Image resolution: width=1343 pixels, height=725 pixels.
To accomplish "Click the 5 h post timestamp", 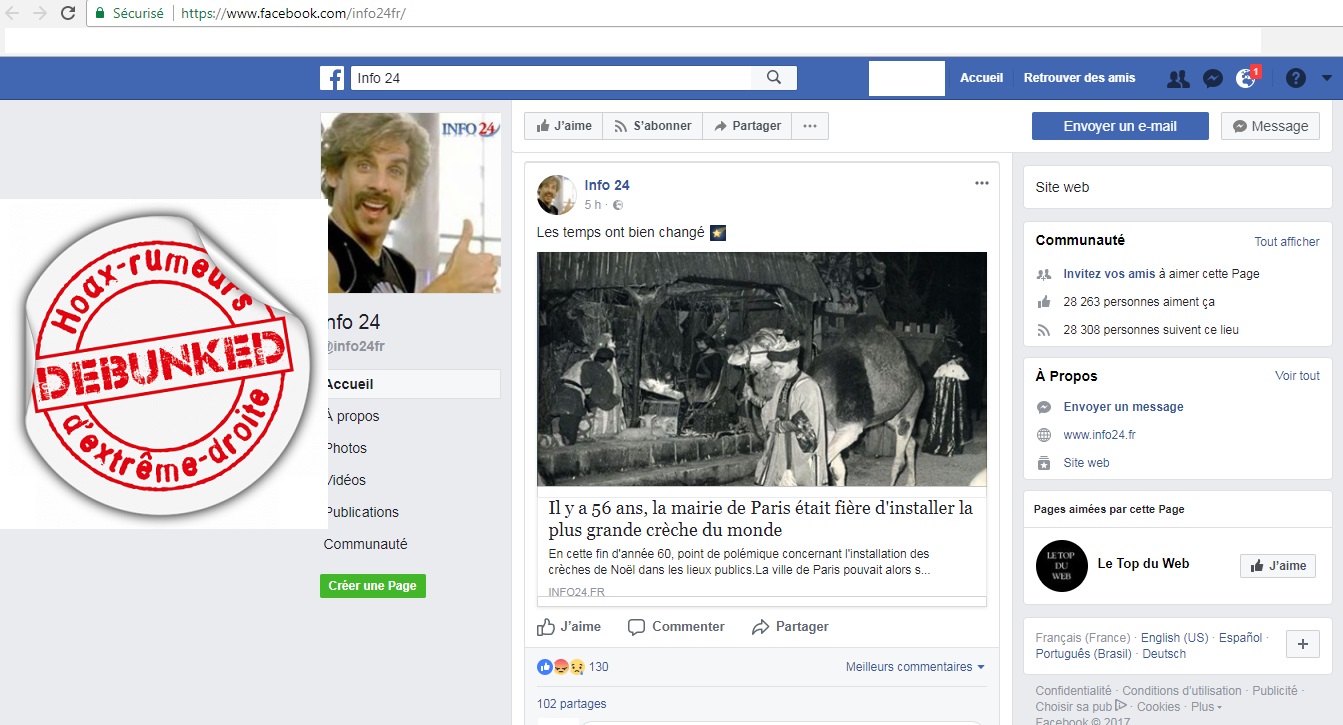I will tap(593, 205).
